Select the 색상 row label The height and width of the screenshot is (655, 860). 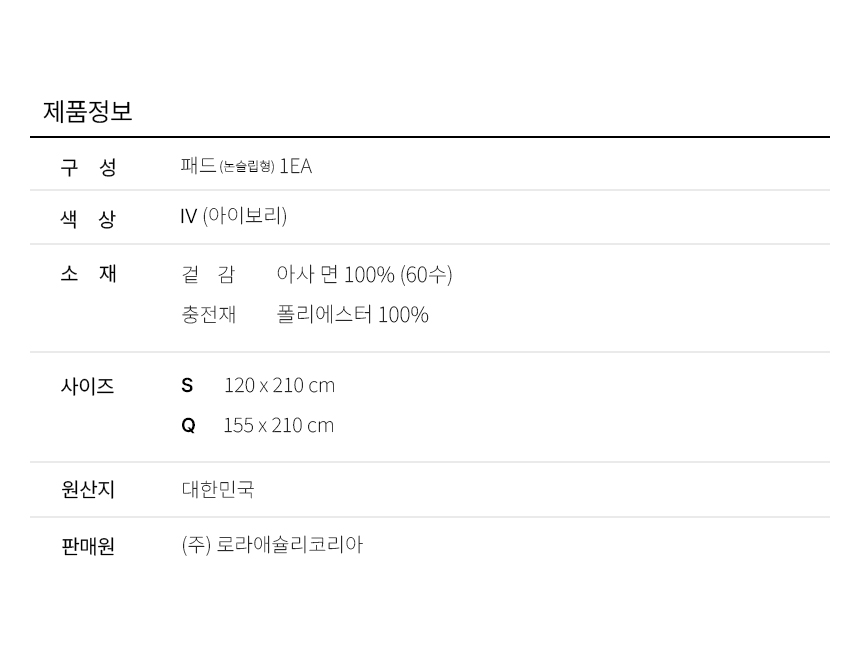click(88, 219)
